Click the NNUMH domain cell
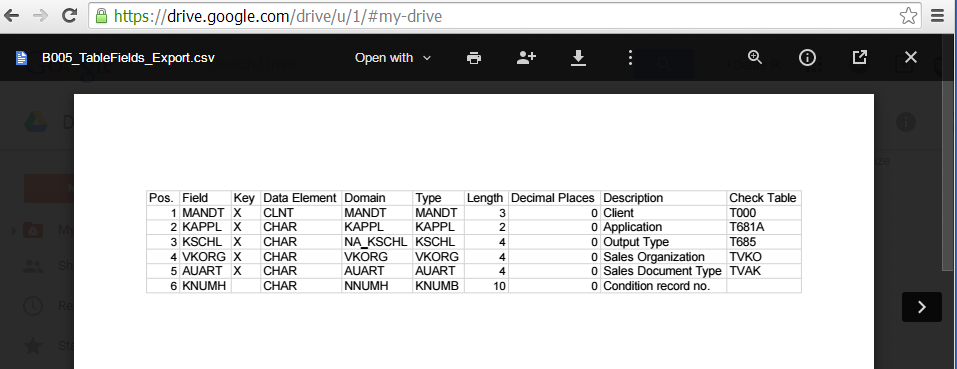Viewport: 957px width, 369px height. [377, 286]
